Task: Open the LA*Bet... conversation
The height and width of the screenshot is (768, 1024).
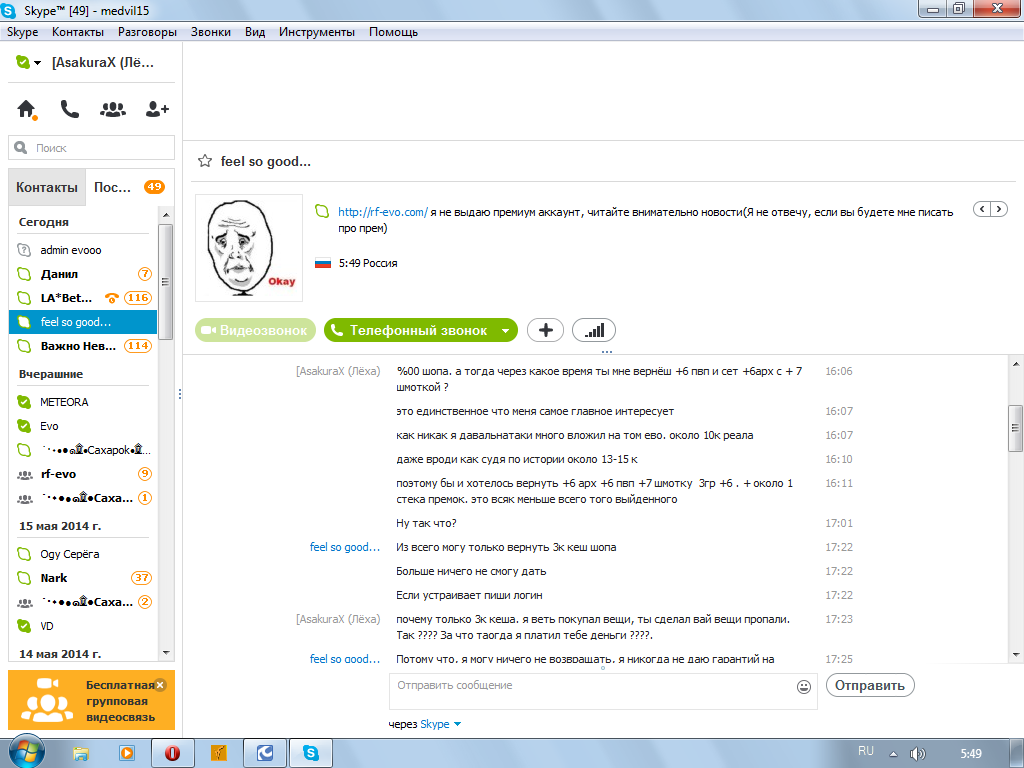Action: pos(83,298)
